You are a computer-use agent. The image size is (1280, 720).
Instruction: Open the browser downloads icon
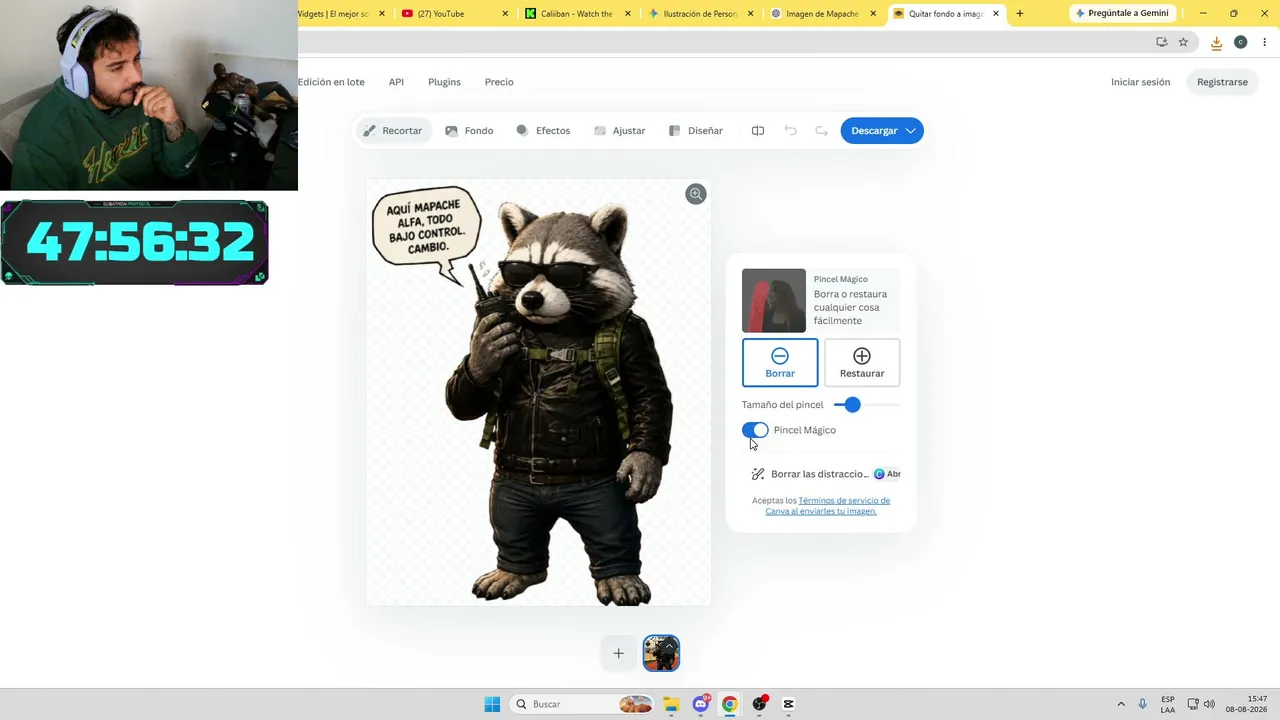pyautogui.click(x=1216, y=42)
